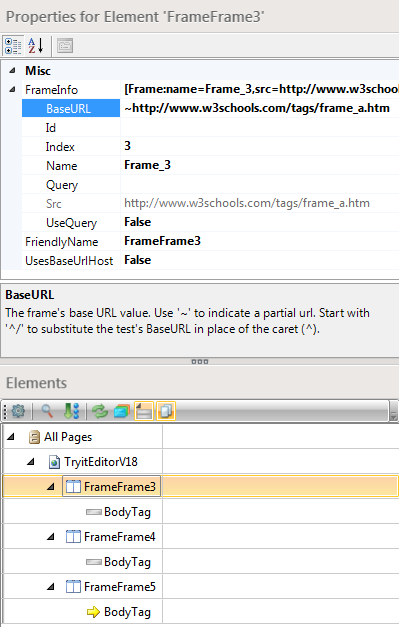Collapse the FrameFrame3 node

51,487
